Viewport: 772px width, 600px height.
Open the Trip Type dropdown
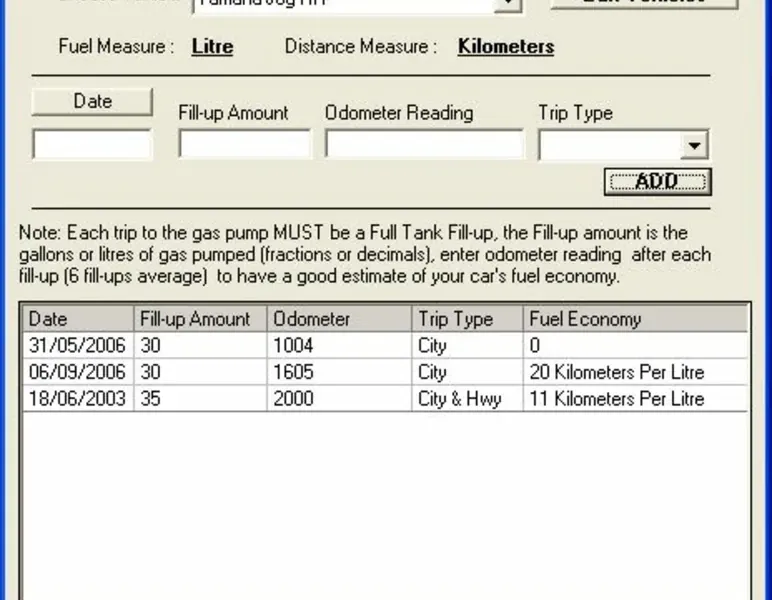[x=694, y=145]
